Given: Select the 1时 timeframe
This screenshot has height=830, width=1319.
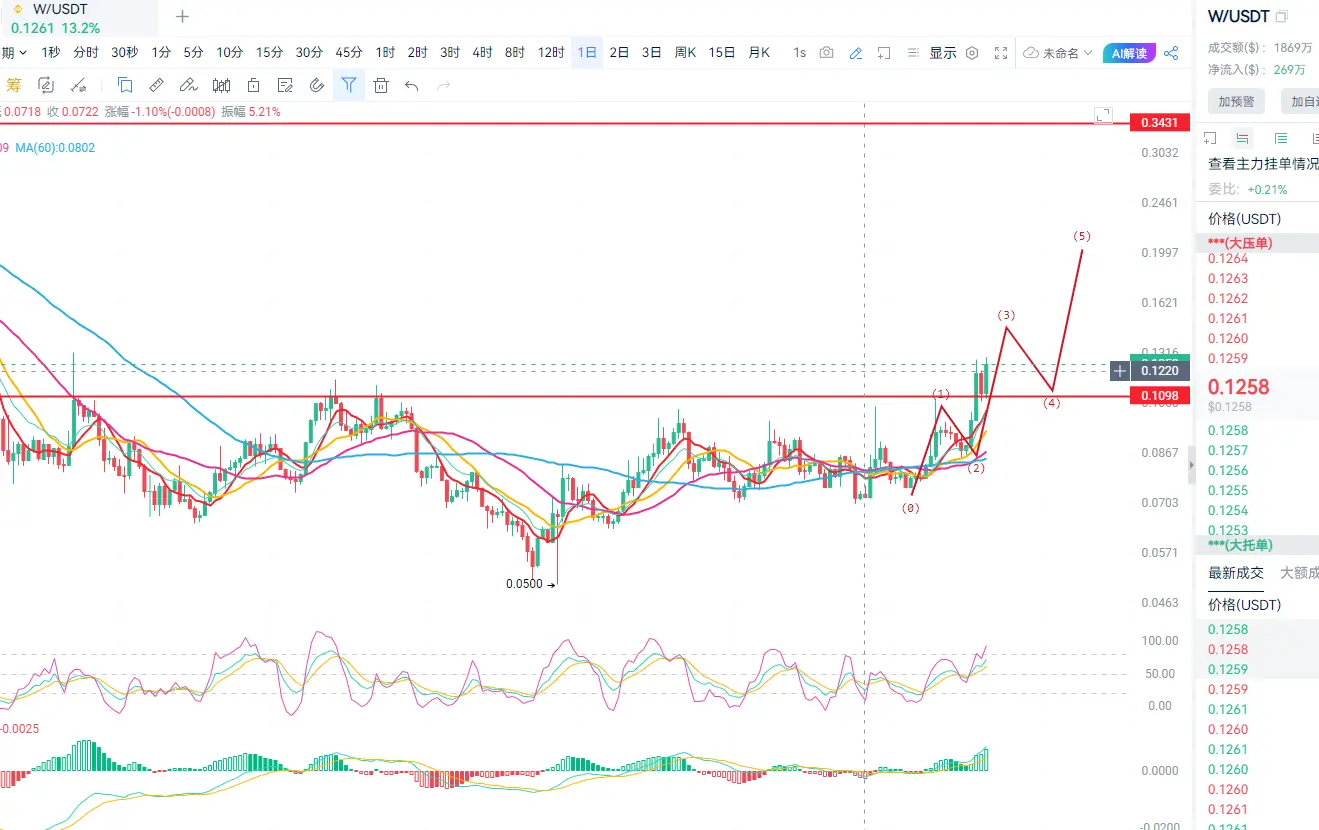Looking at the screenshot, I should click(x=385, y=53).
